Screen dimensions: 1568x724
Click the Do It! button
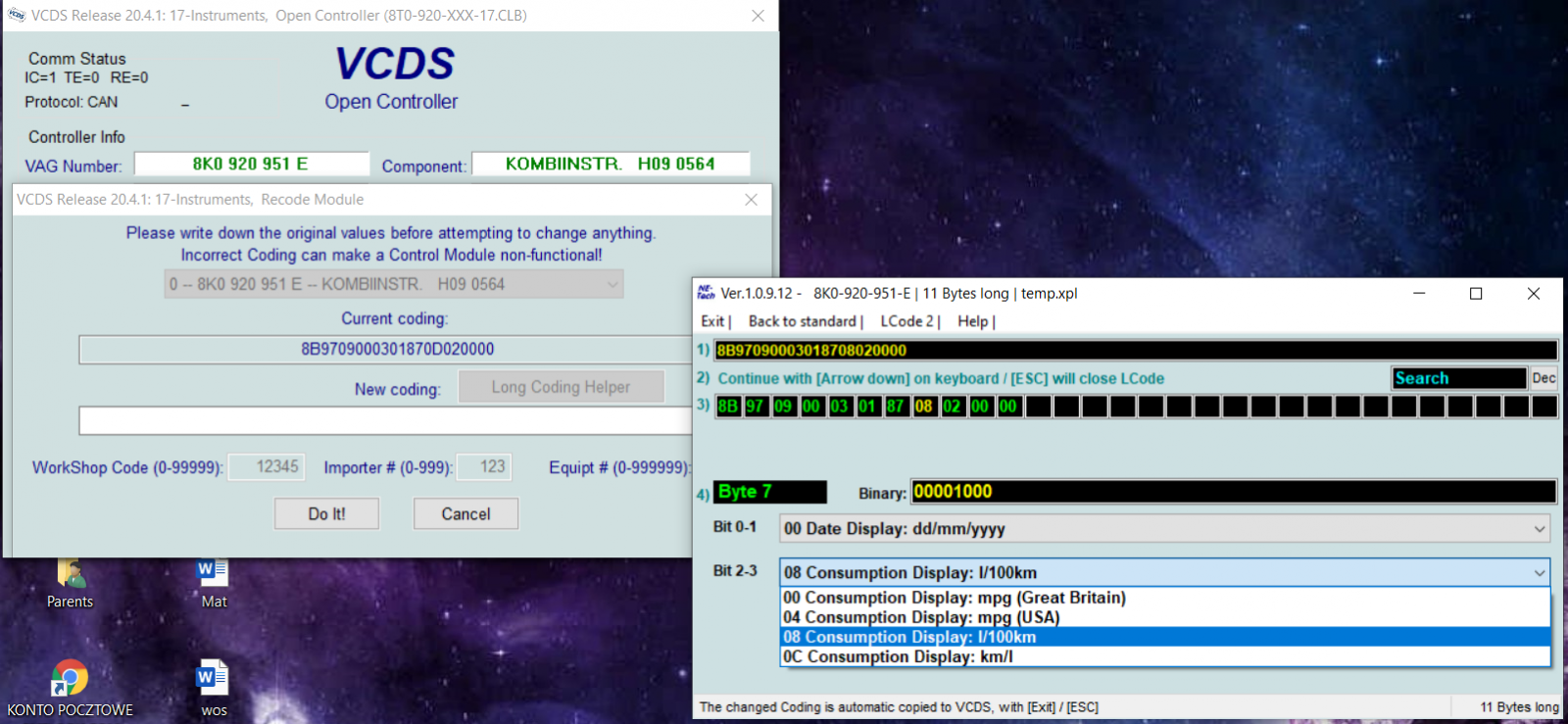[326, 513]
